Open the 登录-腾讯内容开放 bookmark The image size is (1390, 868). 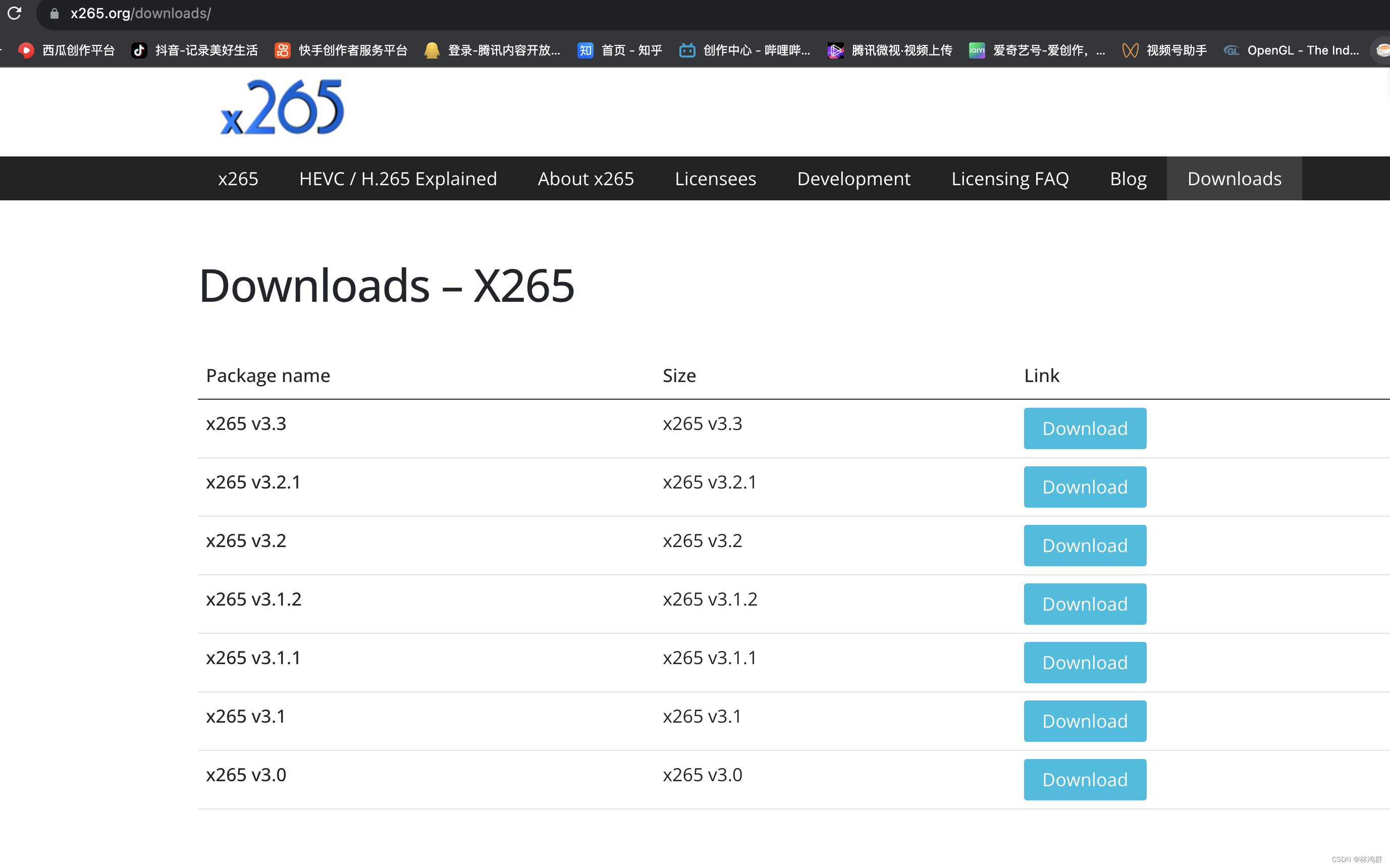click(x=492, y=50)
